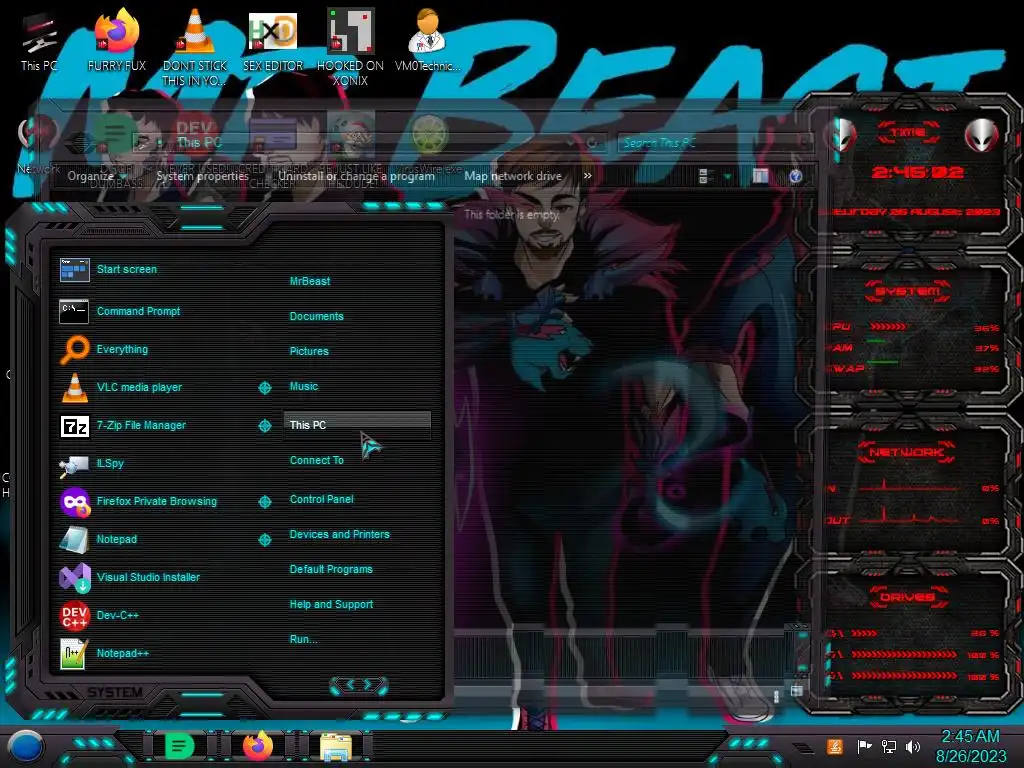
Task: Click the Java tray icon
Action: [834, 746]
